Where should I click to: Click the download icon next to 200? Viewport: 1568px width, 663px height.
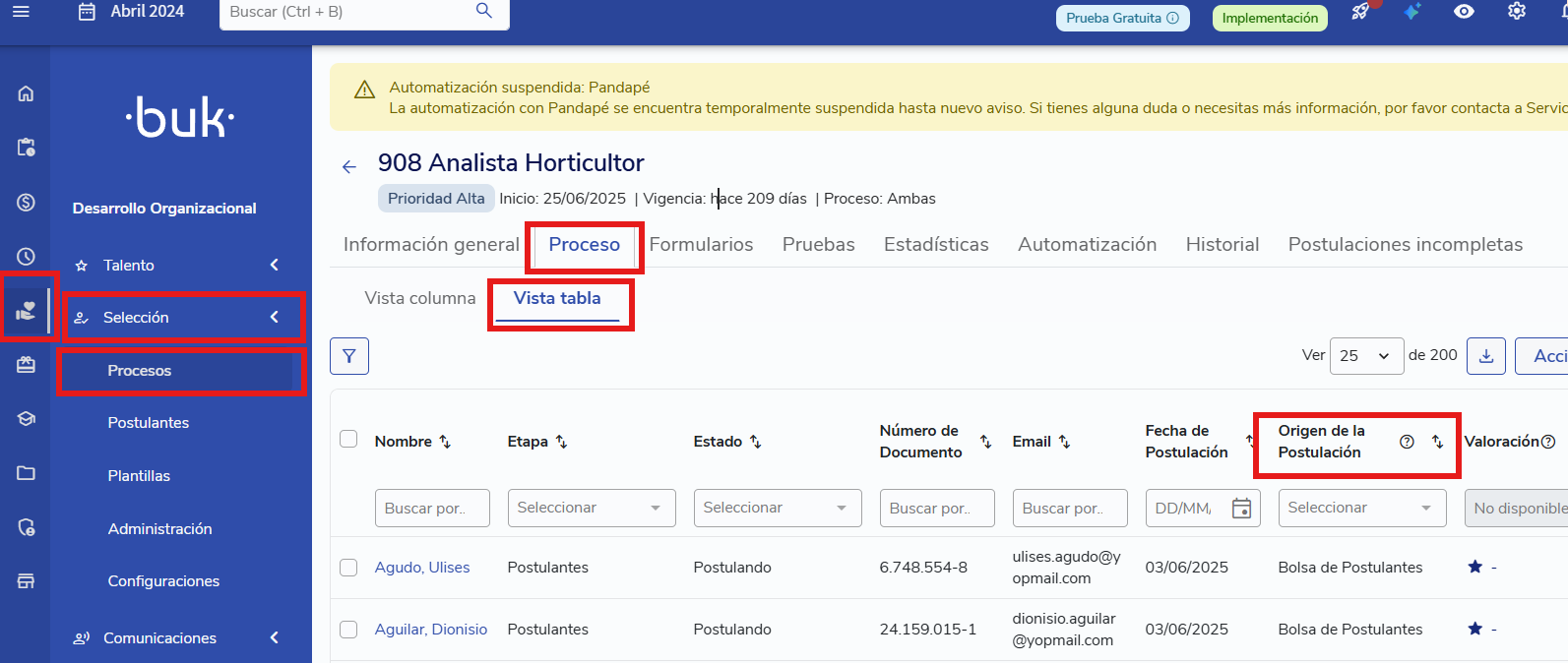[1485, 356]
